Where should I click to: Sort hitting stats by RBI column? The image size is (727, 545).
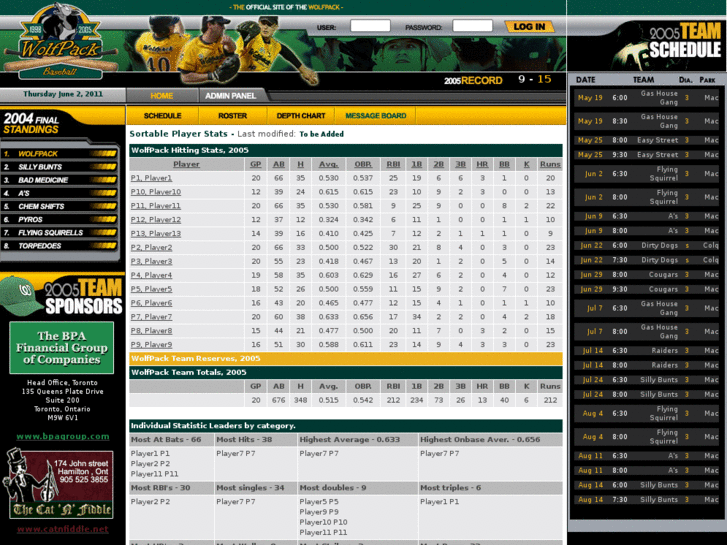393,164
